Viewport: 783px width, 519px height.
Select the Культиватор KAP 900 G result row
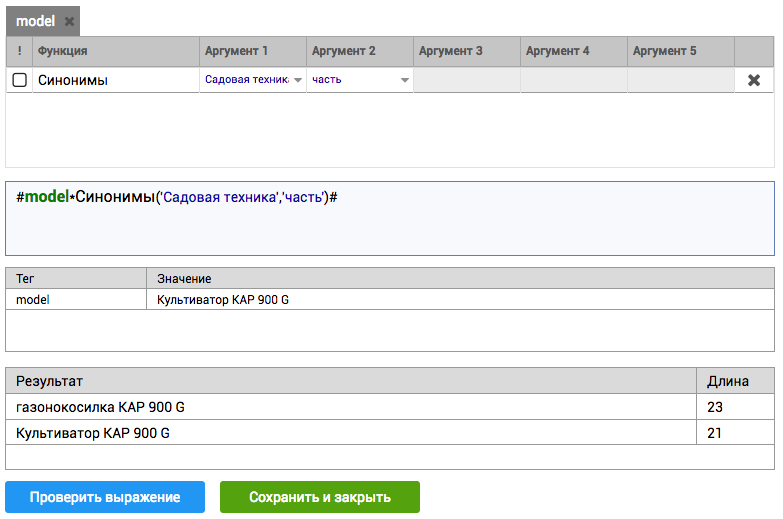pyautogui.click(x=350, y=433)
